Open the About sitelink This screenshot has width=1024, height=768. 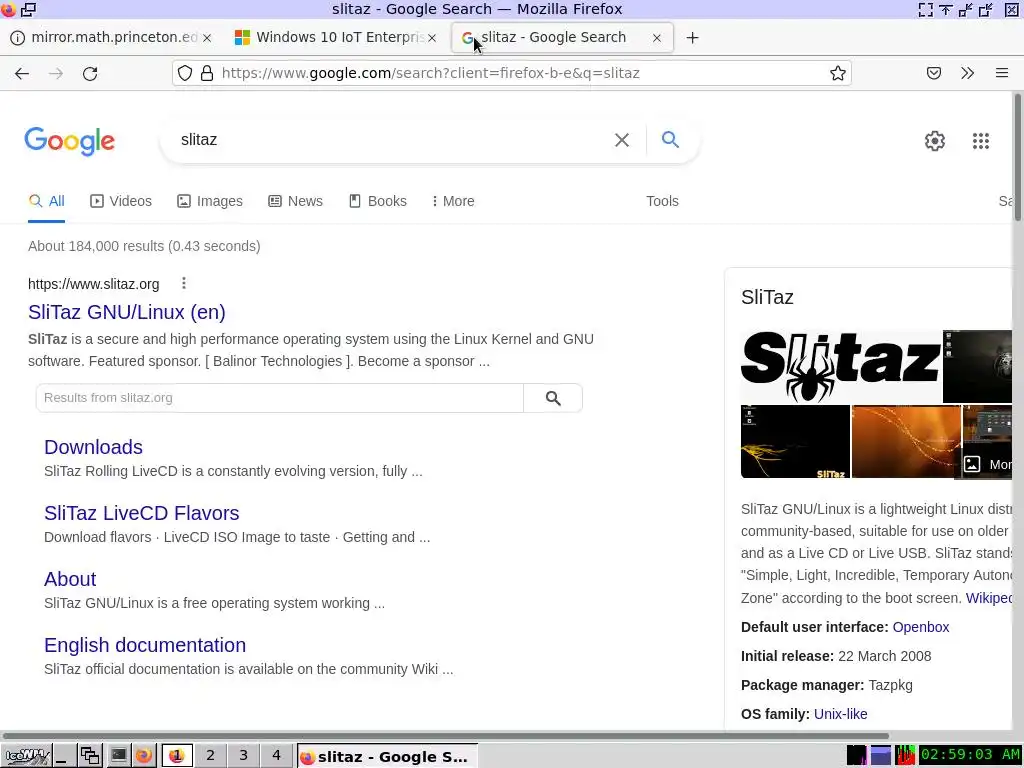click(x=70, y=579)
